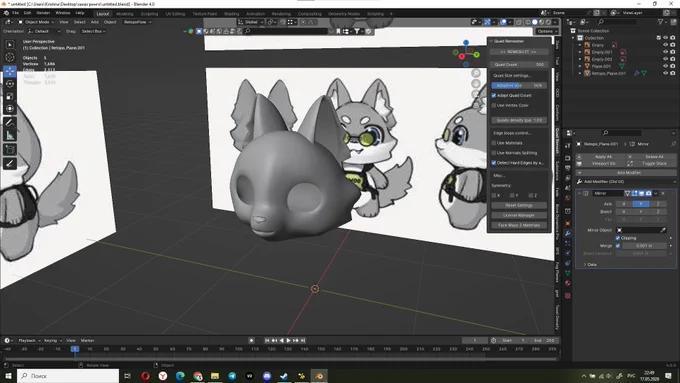The width and height of the screenshot is (680, 383).
Task: Choose the Add Cube tool
Action: click(x=10, y=150)
